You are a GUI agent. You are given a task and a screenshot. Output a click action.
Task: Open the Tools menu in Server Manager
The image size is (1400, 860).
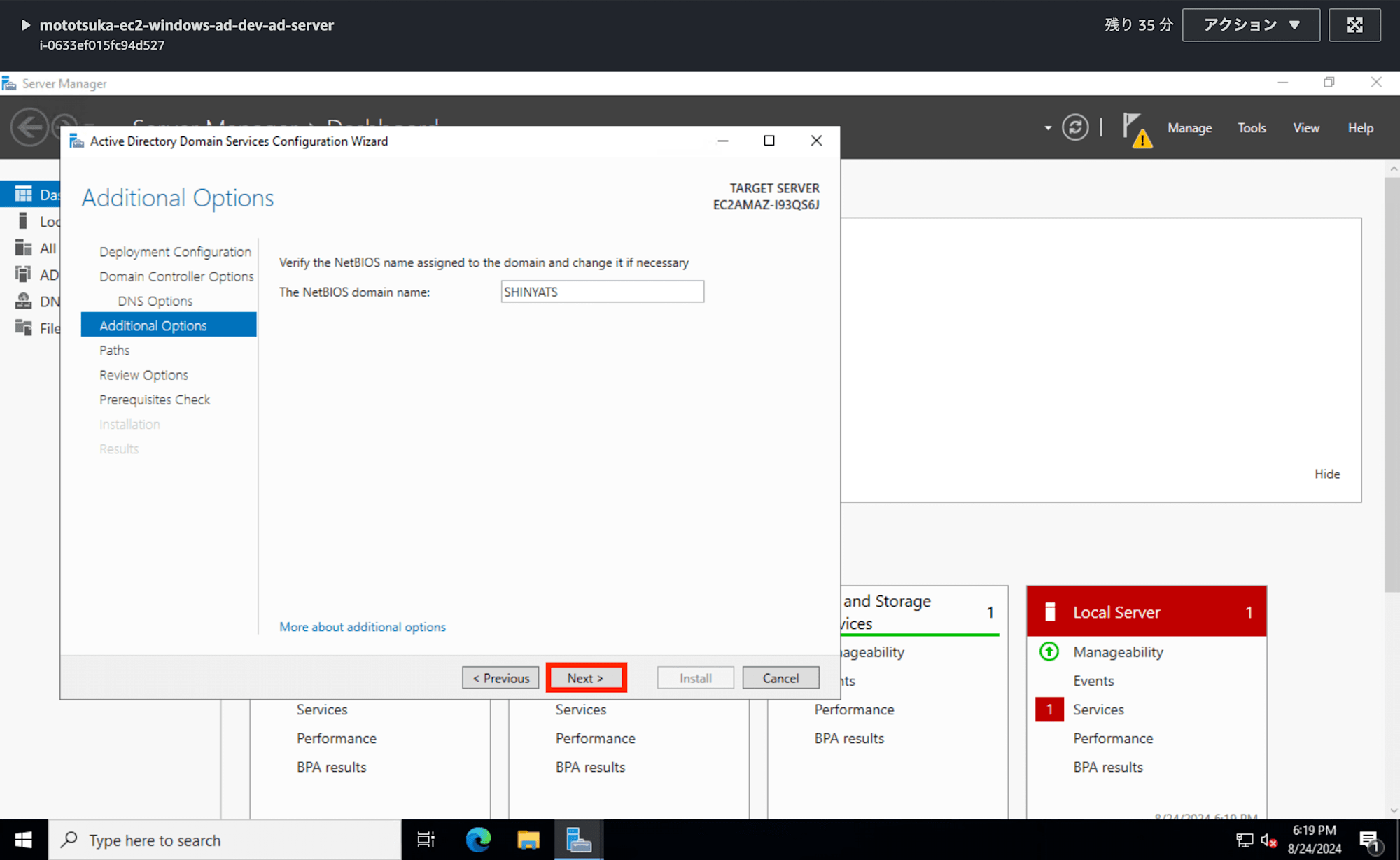pos(1250,128)
